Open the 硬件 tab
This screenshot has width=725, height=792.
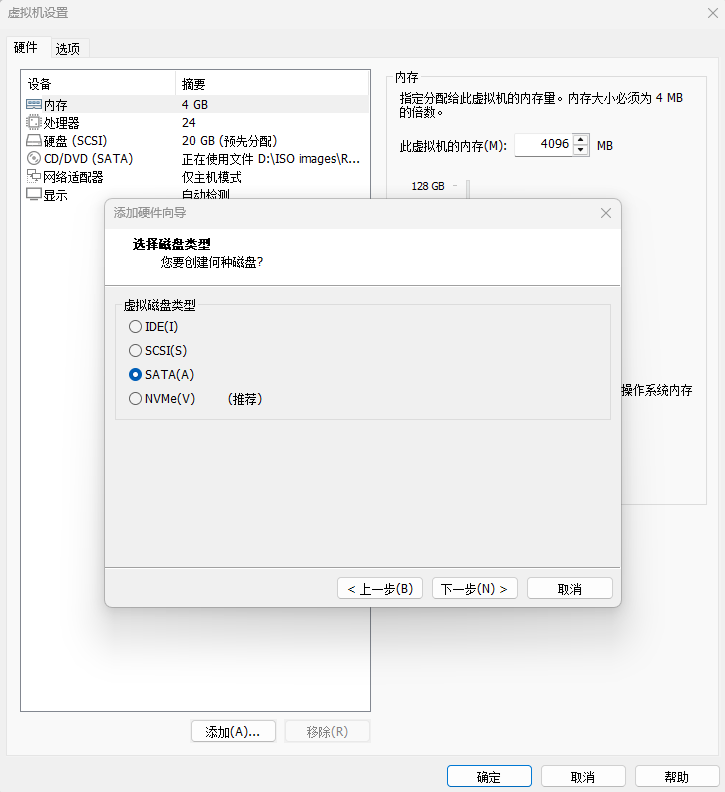[x=26, y=47]
